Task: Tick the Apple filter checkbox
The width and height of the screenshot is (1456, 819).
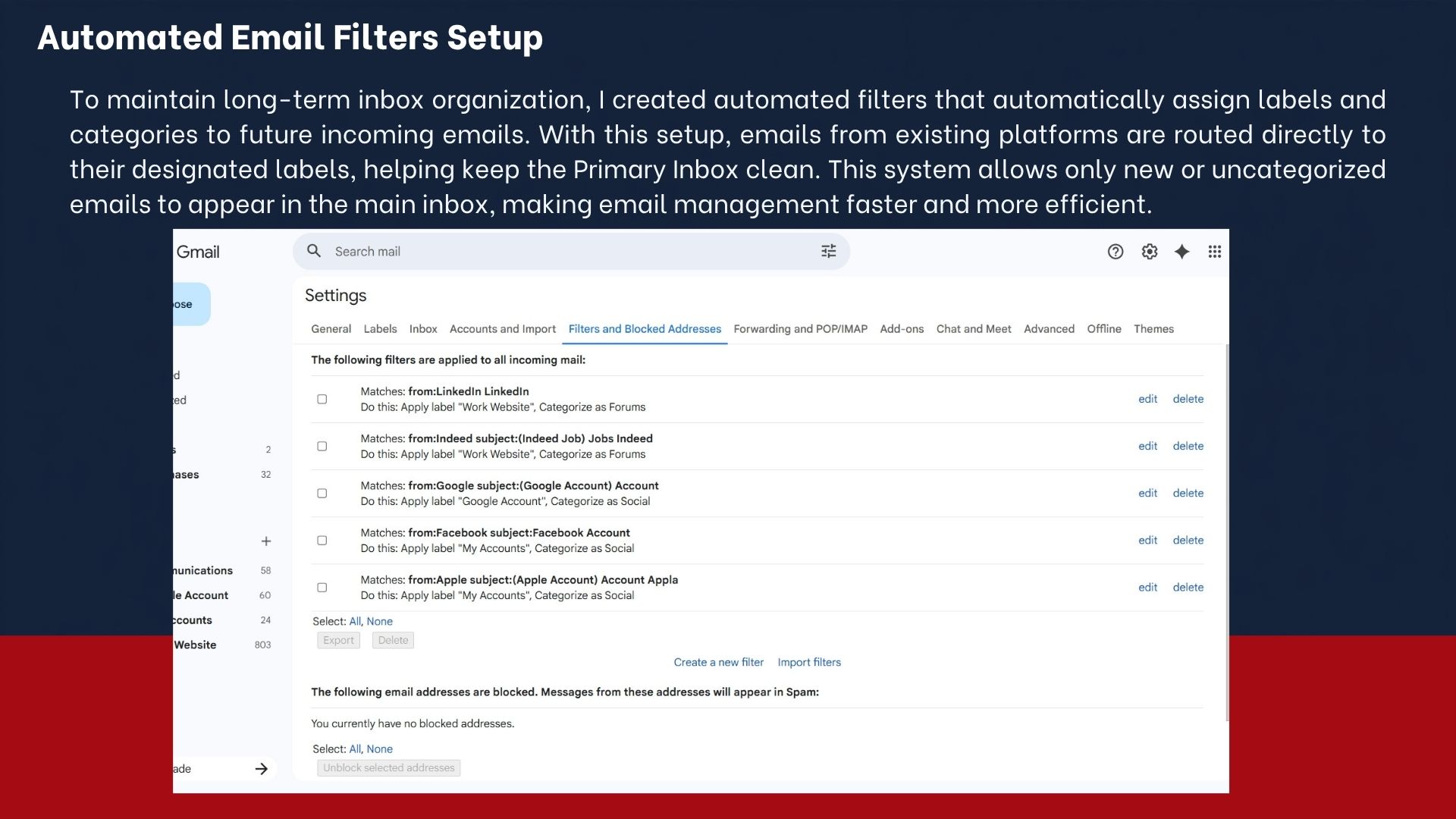Action: point(322,587)
